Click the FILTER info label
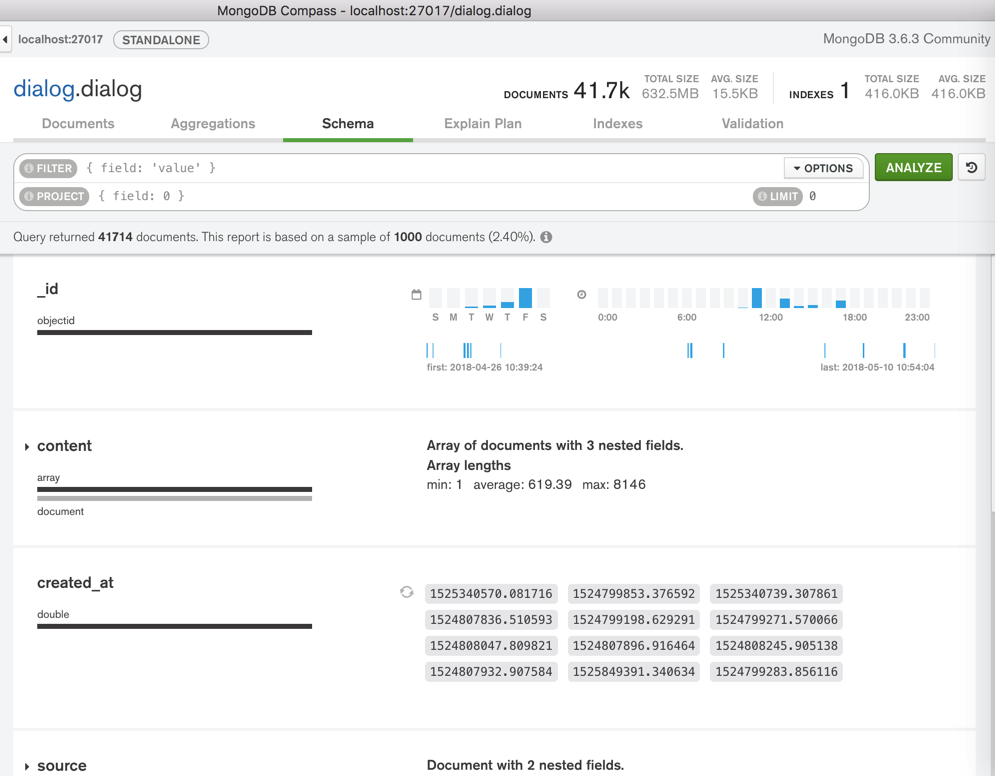Image resolution: width=995 pixels, height=776 pixels. pyautogui.click(x=48, y=168)
